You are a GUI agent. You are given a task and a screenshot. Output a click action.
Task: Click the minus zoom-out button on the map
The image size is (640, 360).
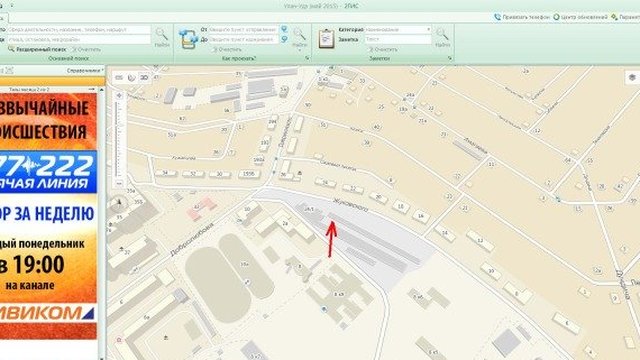[x=119, y=184]
